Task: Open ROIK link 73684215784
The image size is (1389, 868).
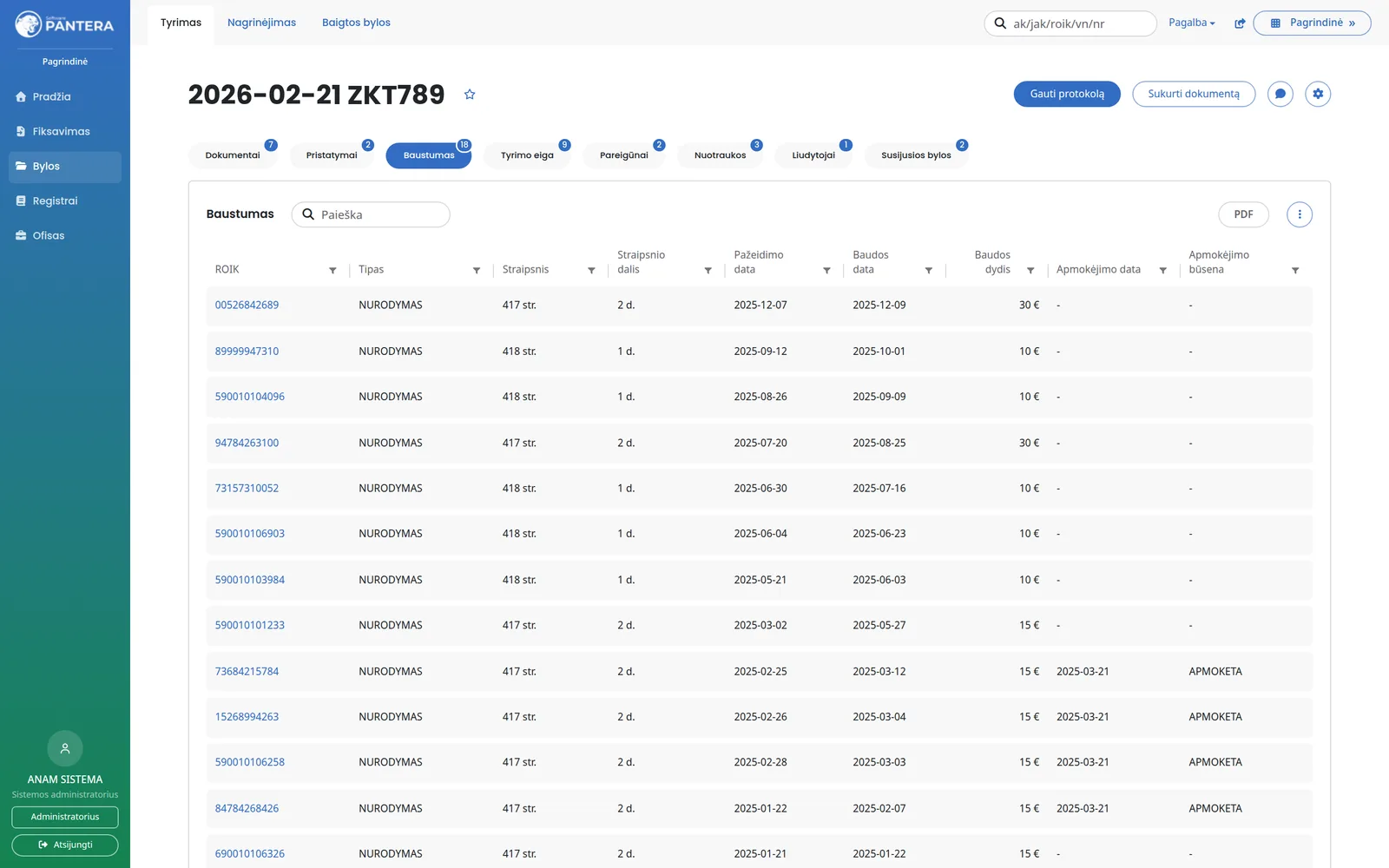Action: click(247, 671)
